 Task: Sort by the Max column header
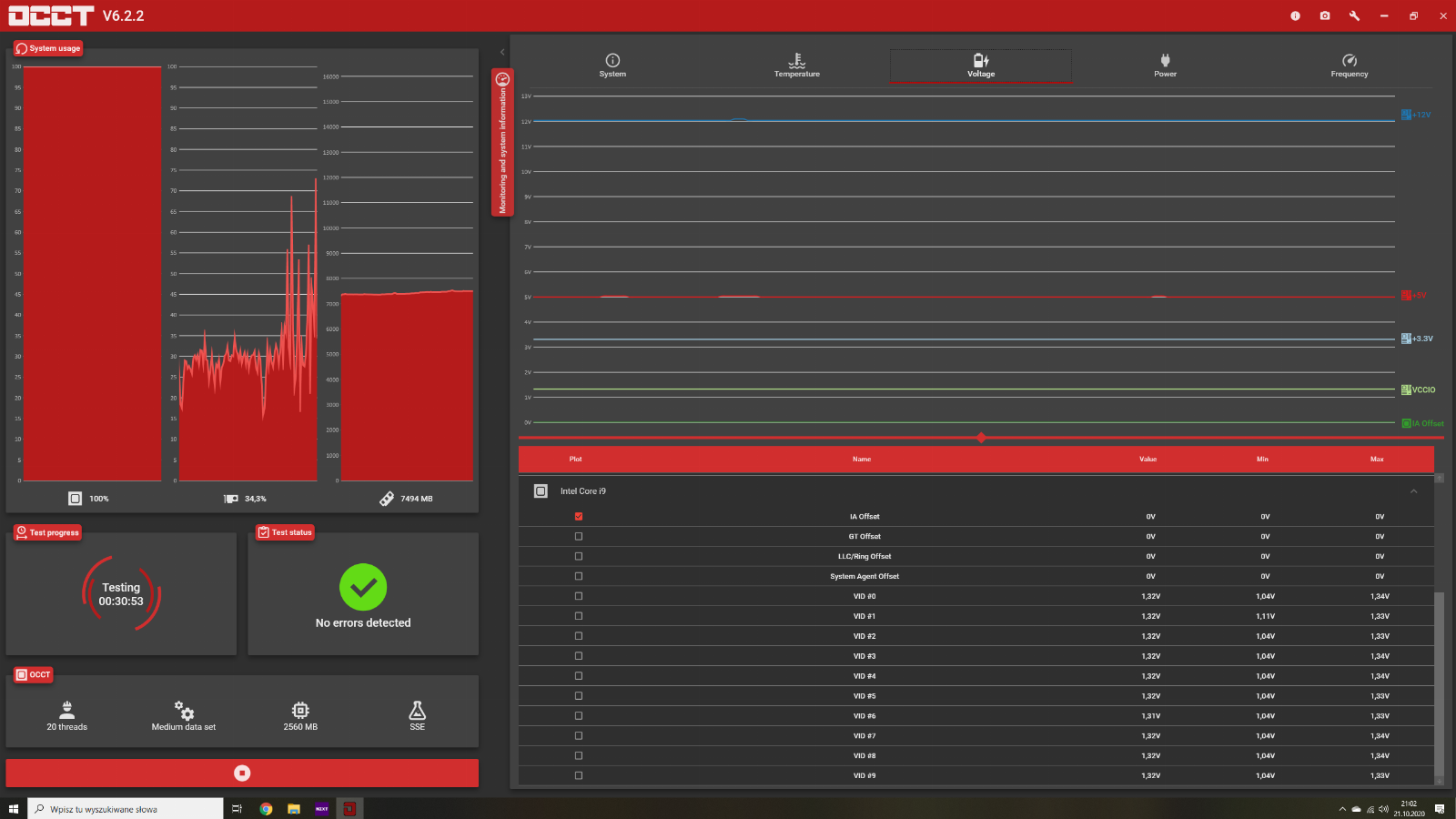click(1378, 460)
